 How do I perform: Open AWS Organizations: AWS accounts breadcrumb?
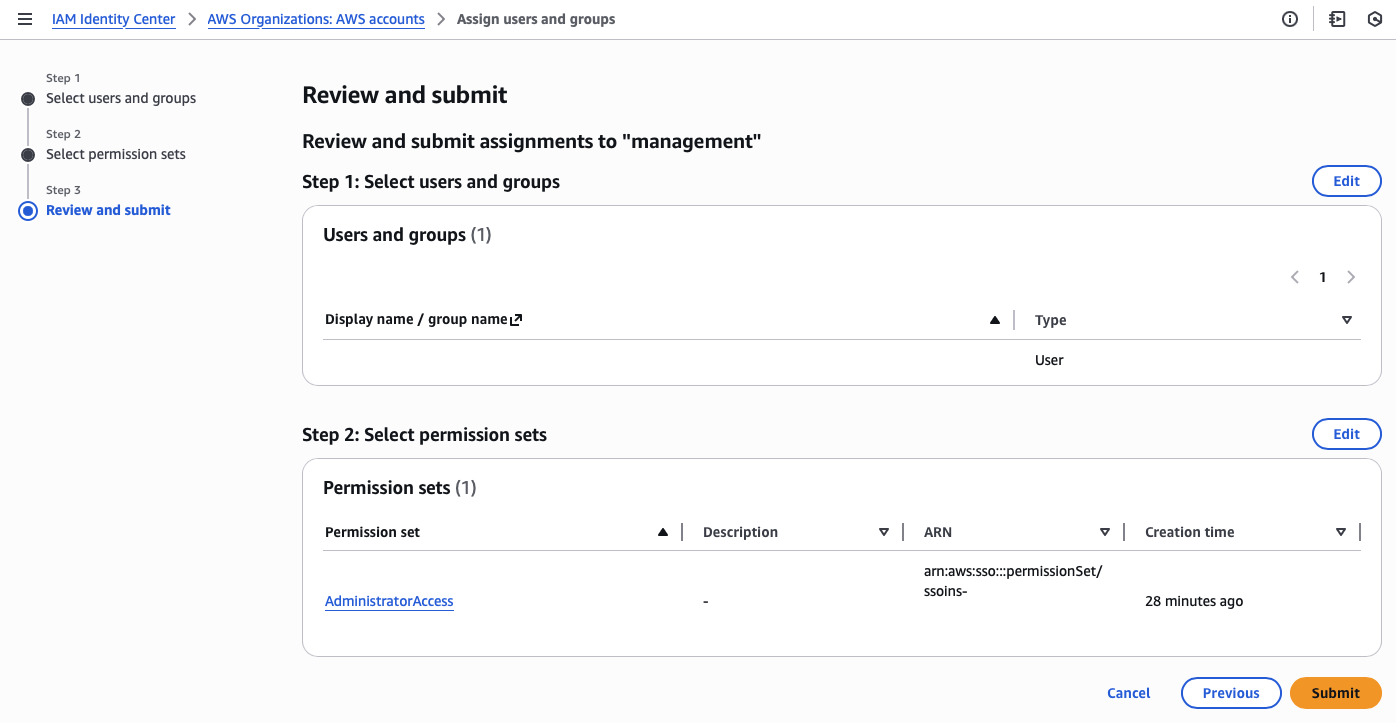click(316, 18)
